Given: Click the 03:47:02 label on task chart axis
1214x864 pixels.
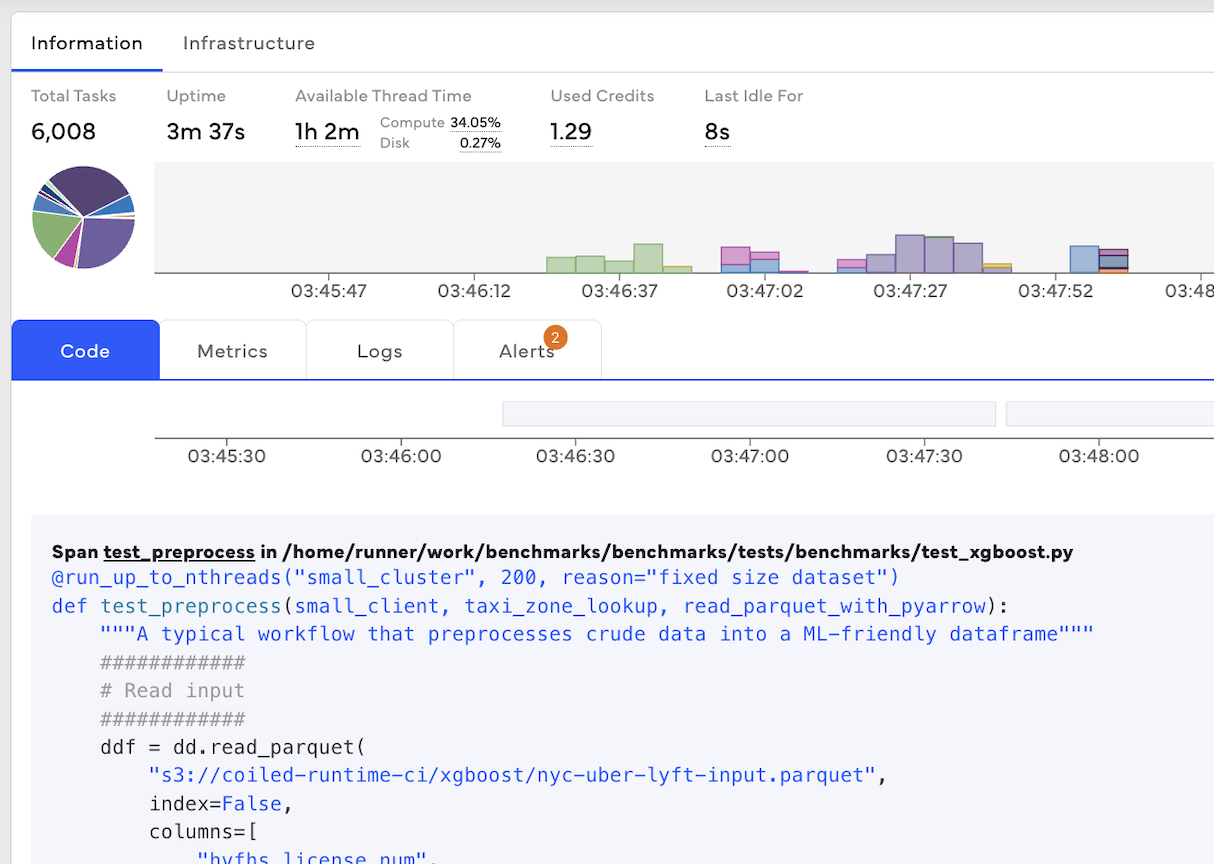Looking at the screenshot, I should (764, 291).
